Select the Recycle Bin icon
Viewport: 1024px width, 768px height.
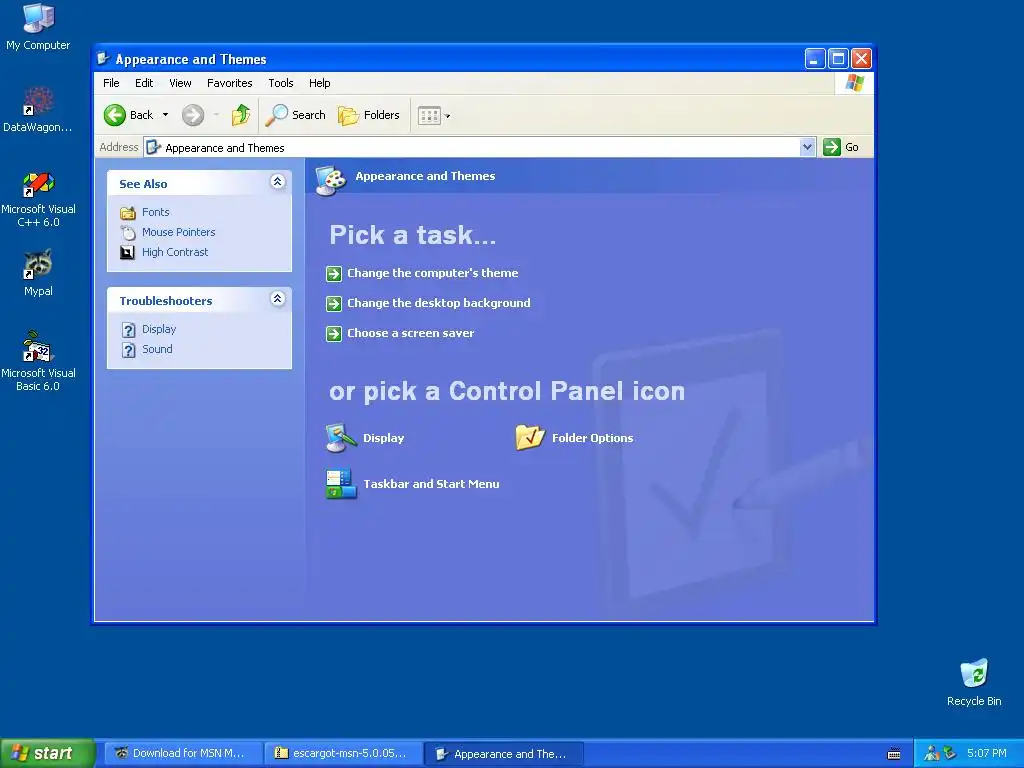click(x=974, y=682)
